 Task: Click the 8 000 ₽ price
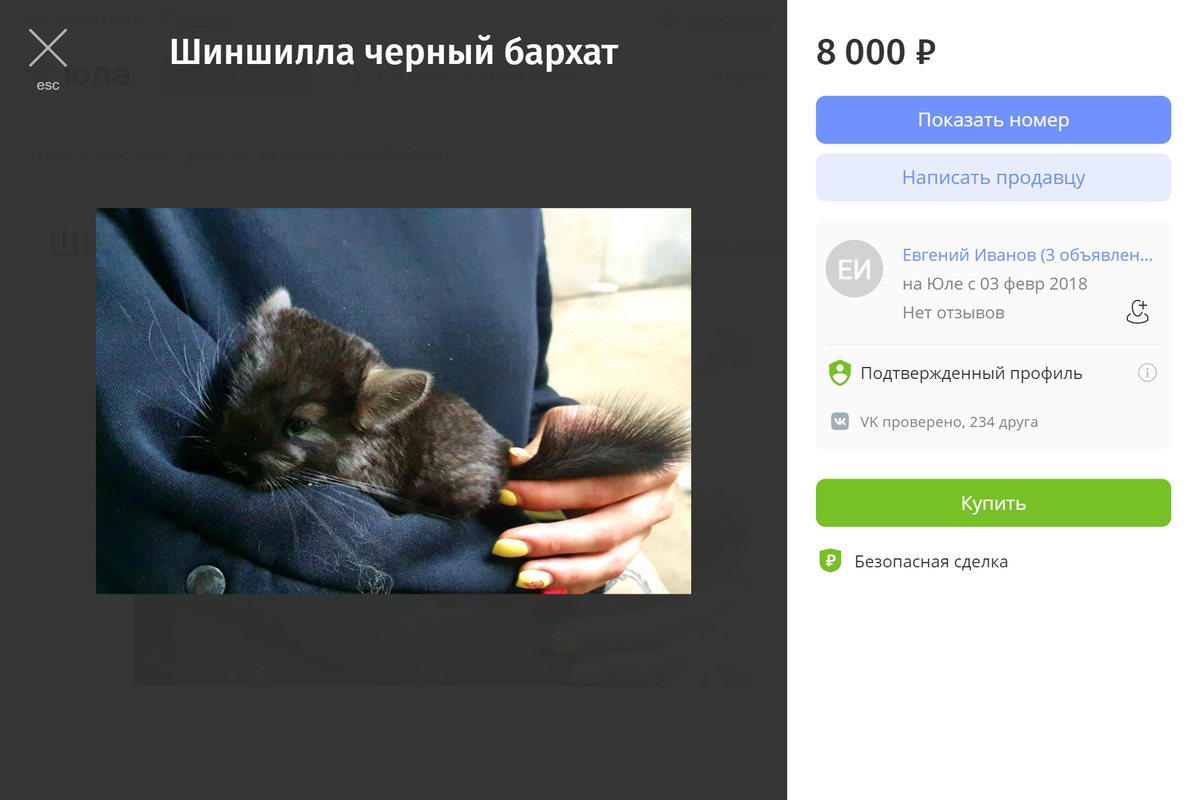(876, 52)
